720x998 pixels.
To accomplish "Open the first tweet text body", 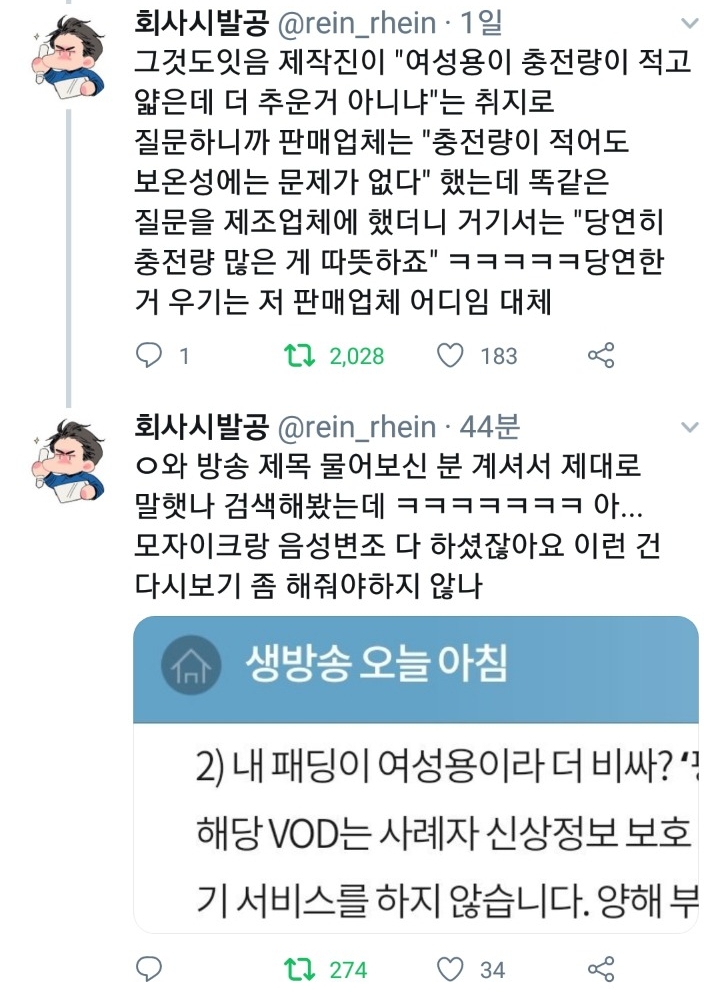I will click(x=412, y=181).
